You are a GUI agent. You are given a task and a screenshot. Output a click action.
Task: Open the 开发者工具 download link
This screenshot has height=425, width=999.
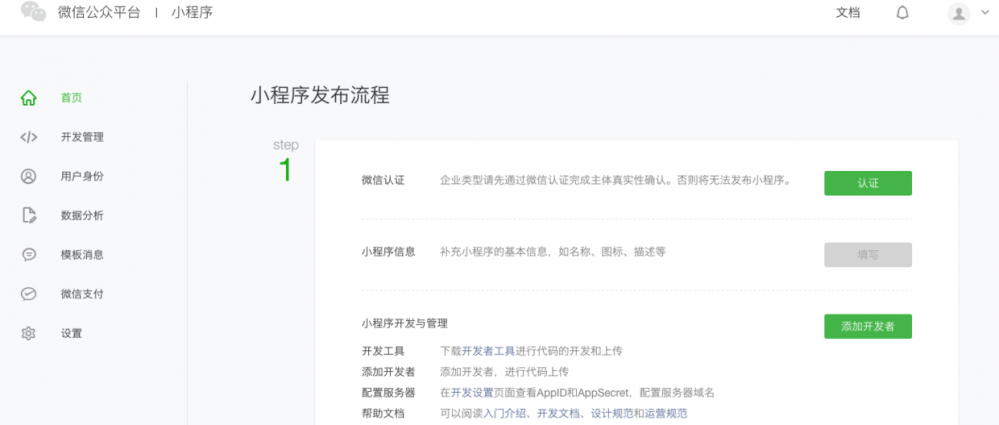[488, 351]
